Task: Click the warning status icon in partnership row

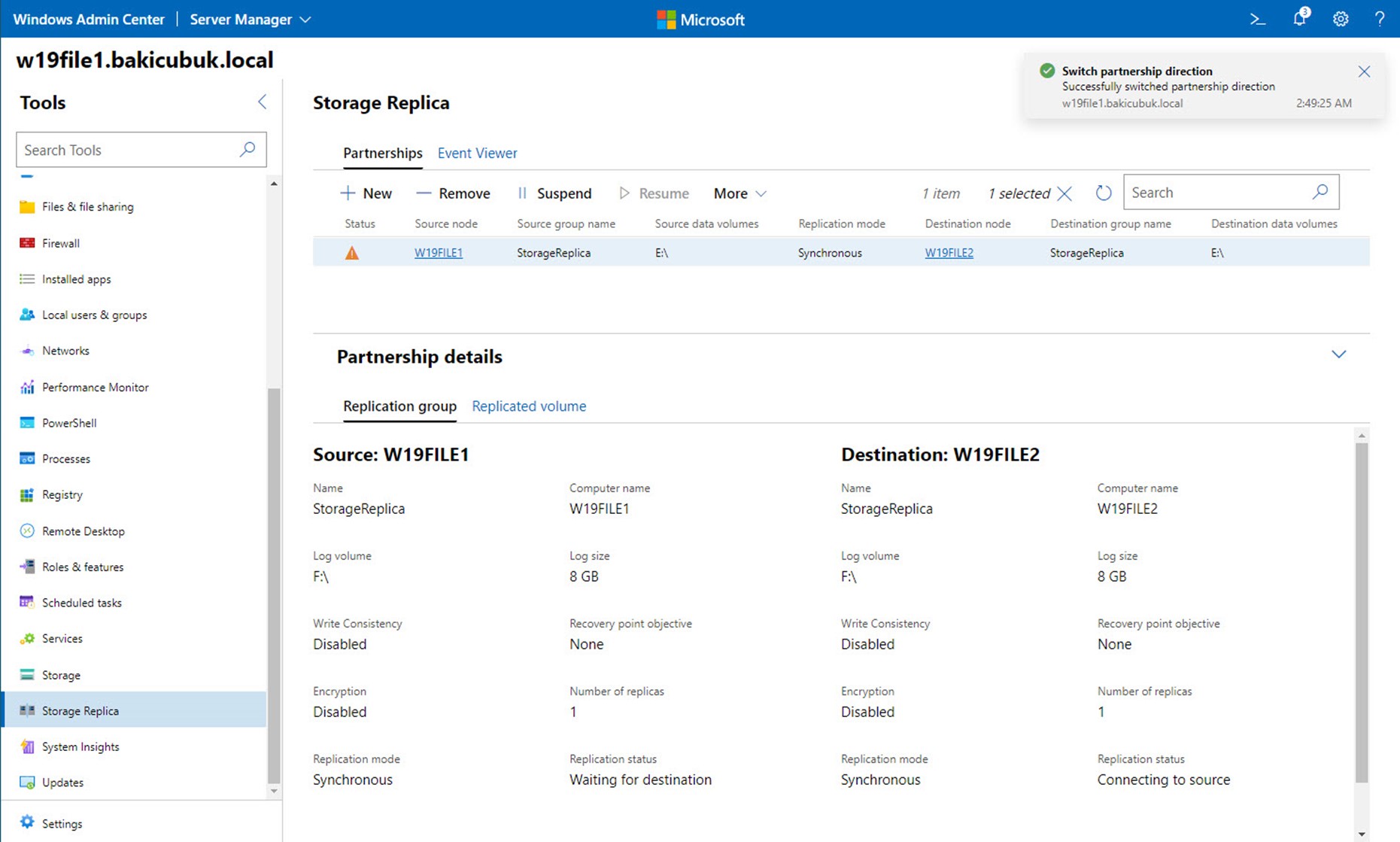Action: [351, 254]
